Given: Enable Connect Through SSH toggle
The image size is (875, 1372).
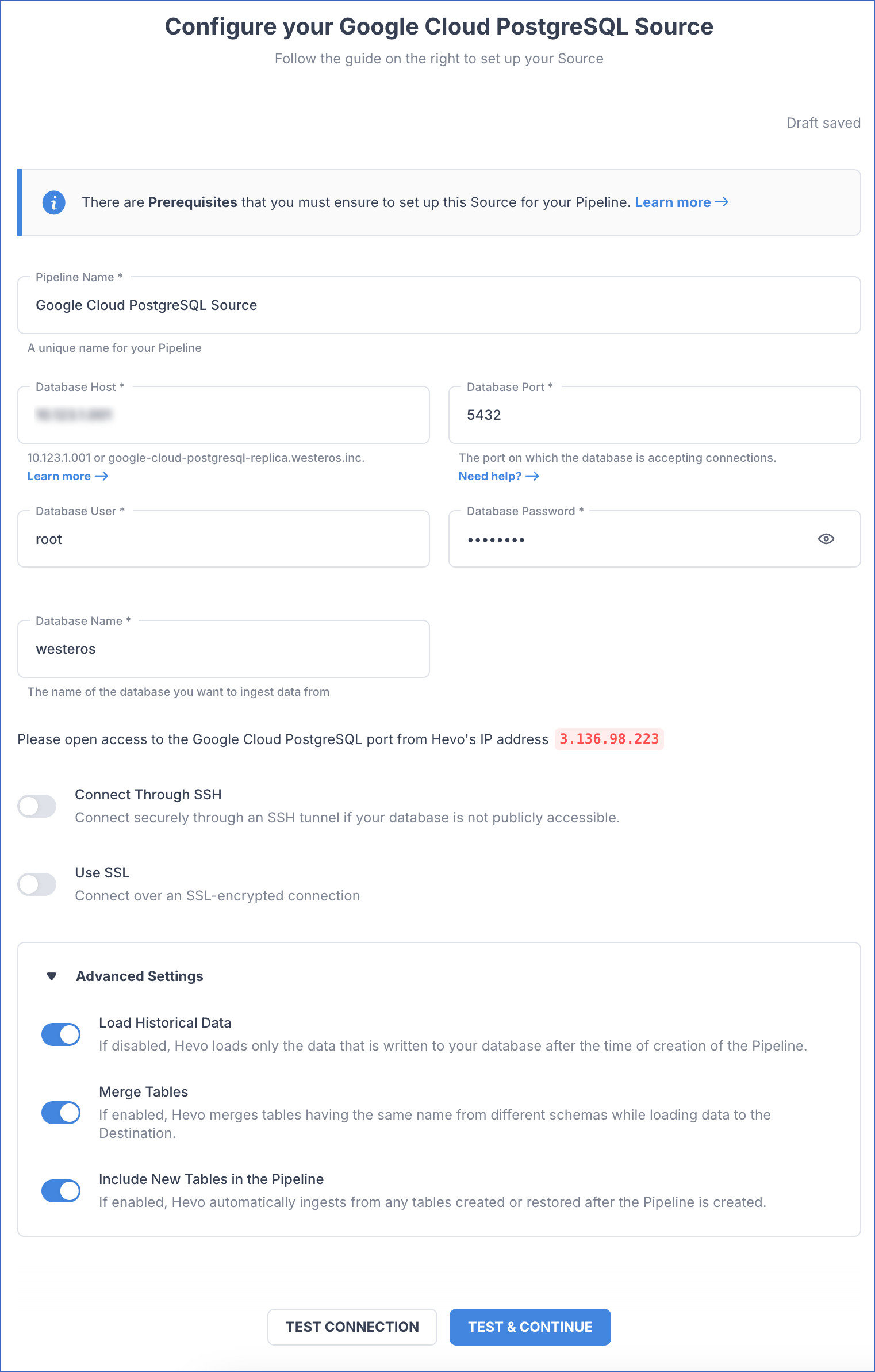Looking at the screenshot, I should [x=37, y=806].
